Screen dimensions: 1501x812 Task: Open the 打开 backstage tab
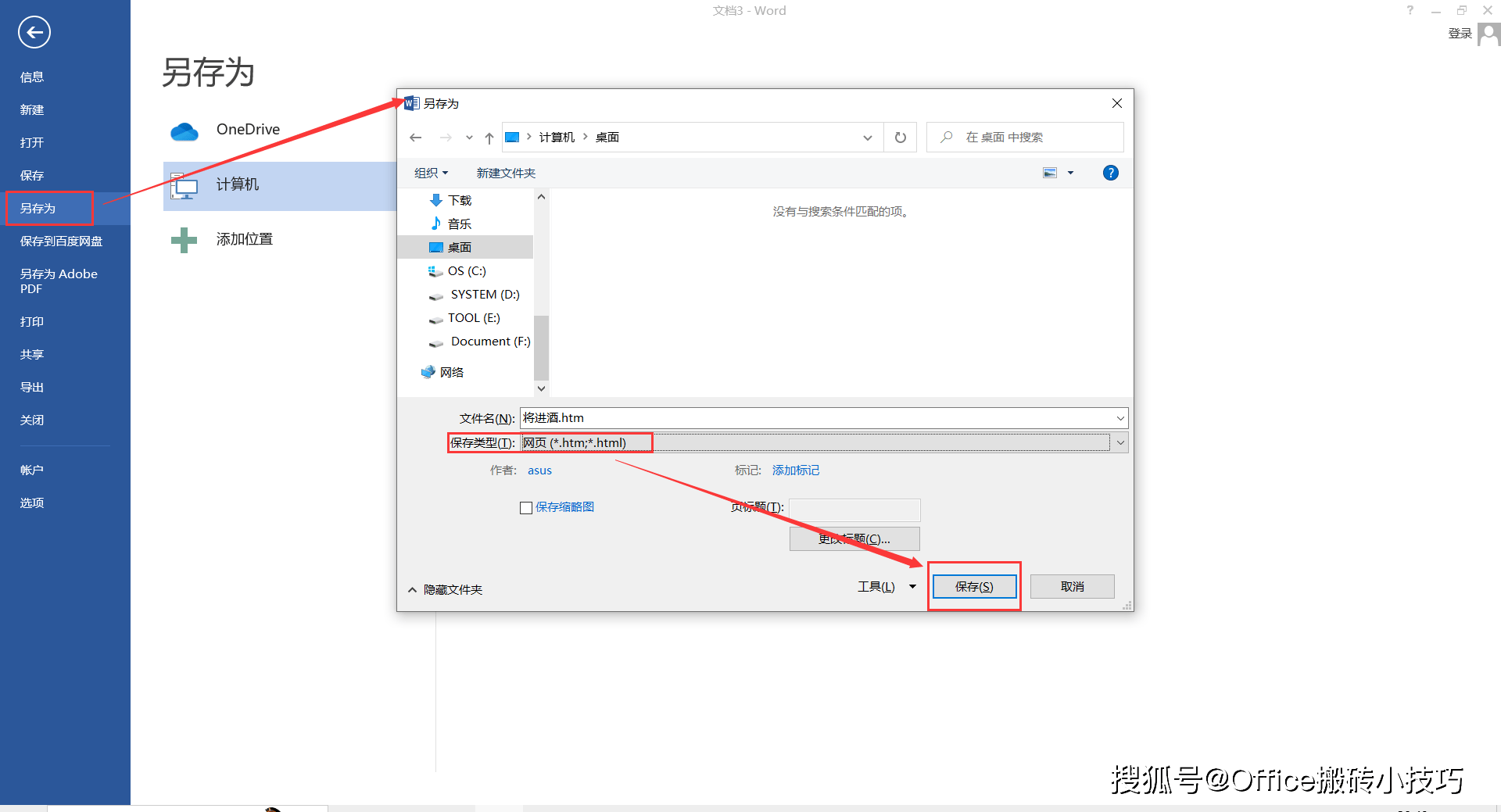coord(32,143)
